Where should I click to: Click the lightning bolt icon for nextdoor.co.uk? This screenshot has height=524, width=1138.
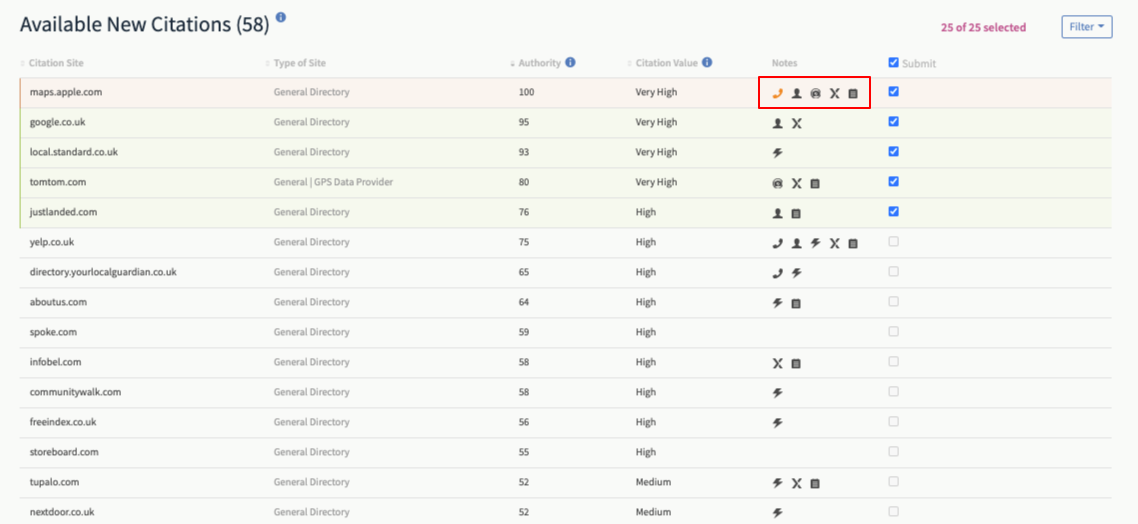coord(777,512)
